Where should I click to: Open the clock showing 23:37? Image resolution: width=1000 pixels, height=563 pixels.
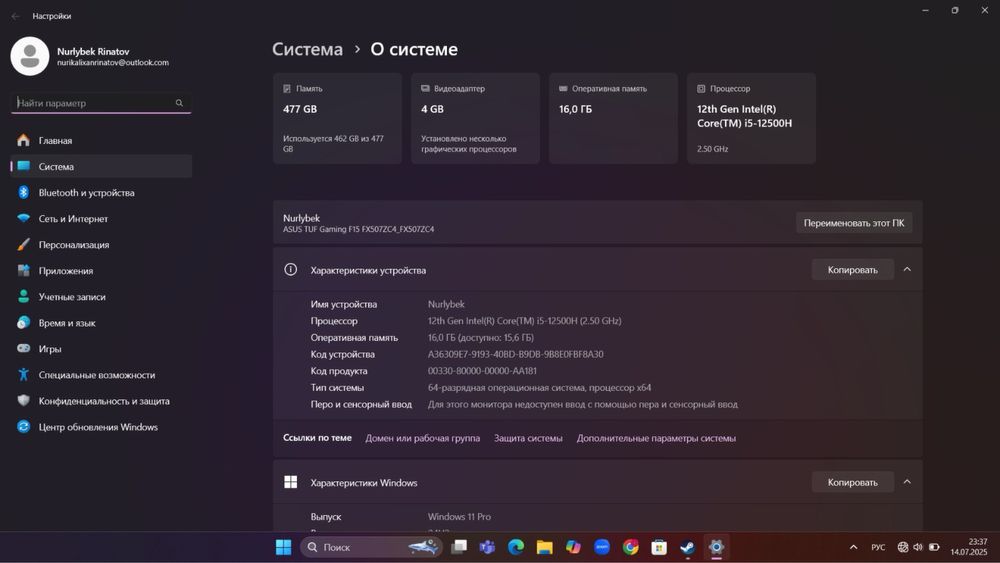coord(969,547)
